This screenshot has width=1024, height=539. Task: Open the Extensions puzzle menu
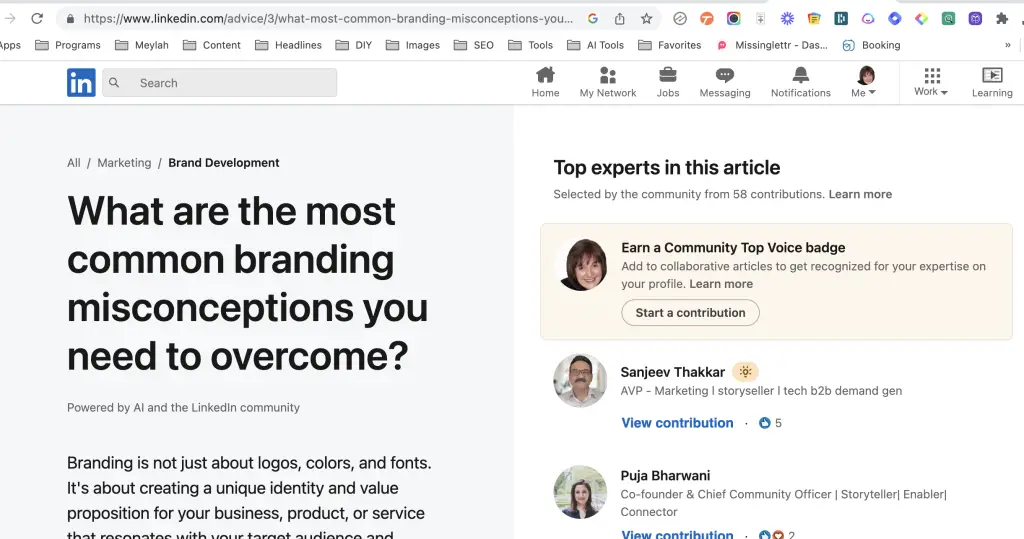[1002, 18]
